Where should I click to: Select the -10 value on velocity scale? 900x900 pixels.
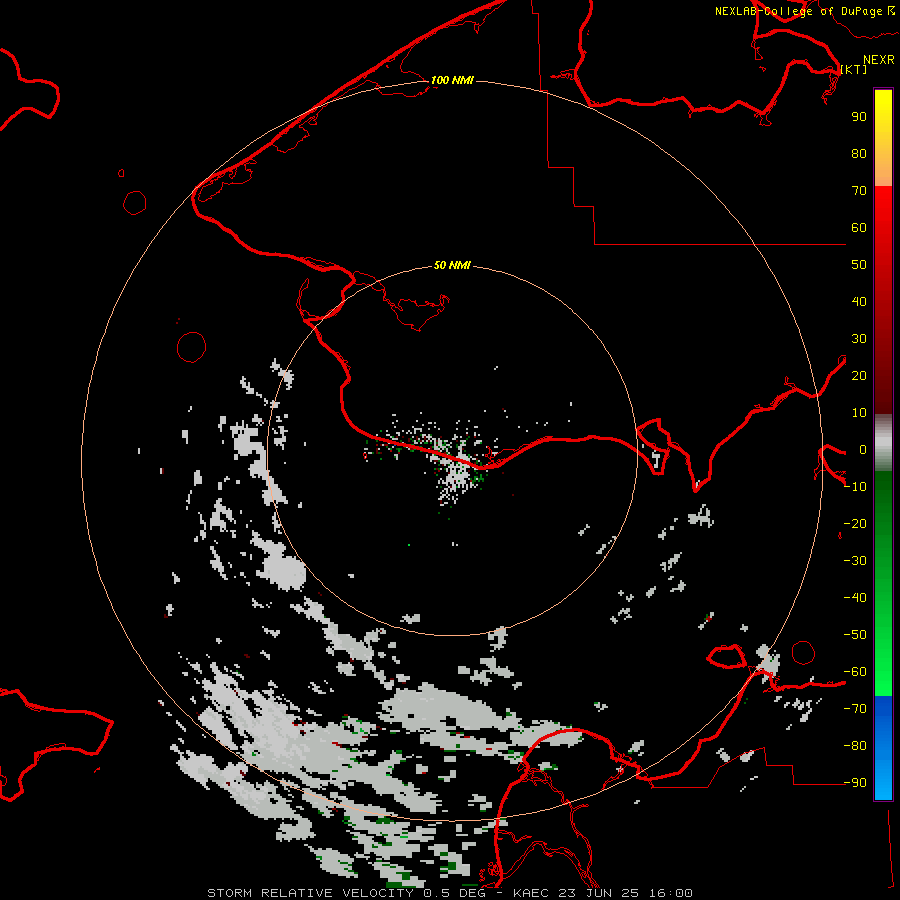tap(855, 487)
